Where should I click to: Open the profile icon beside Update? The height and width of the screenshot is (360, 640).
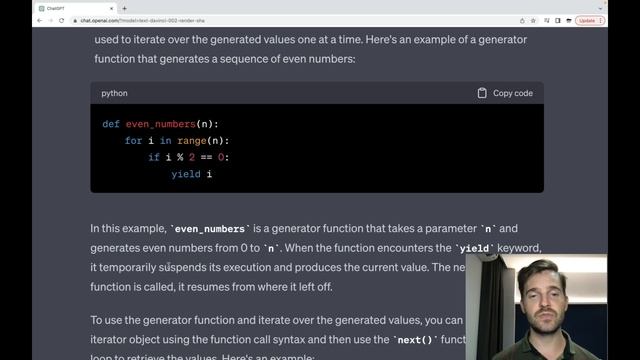pyautogui.click(x=569, y=20)
